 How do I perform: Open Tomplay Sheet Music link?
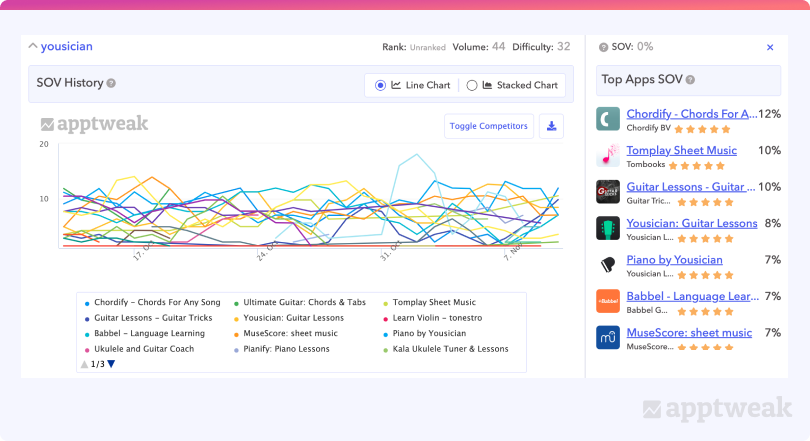pyautogui.click(x=682, y=150)
